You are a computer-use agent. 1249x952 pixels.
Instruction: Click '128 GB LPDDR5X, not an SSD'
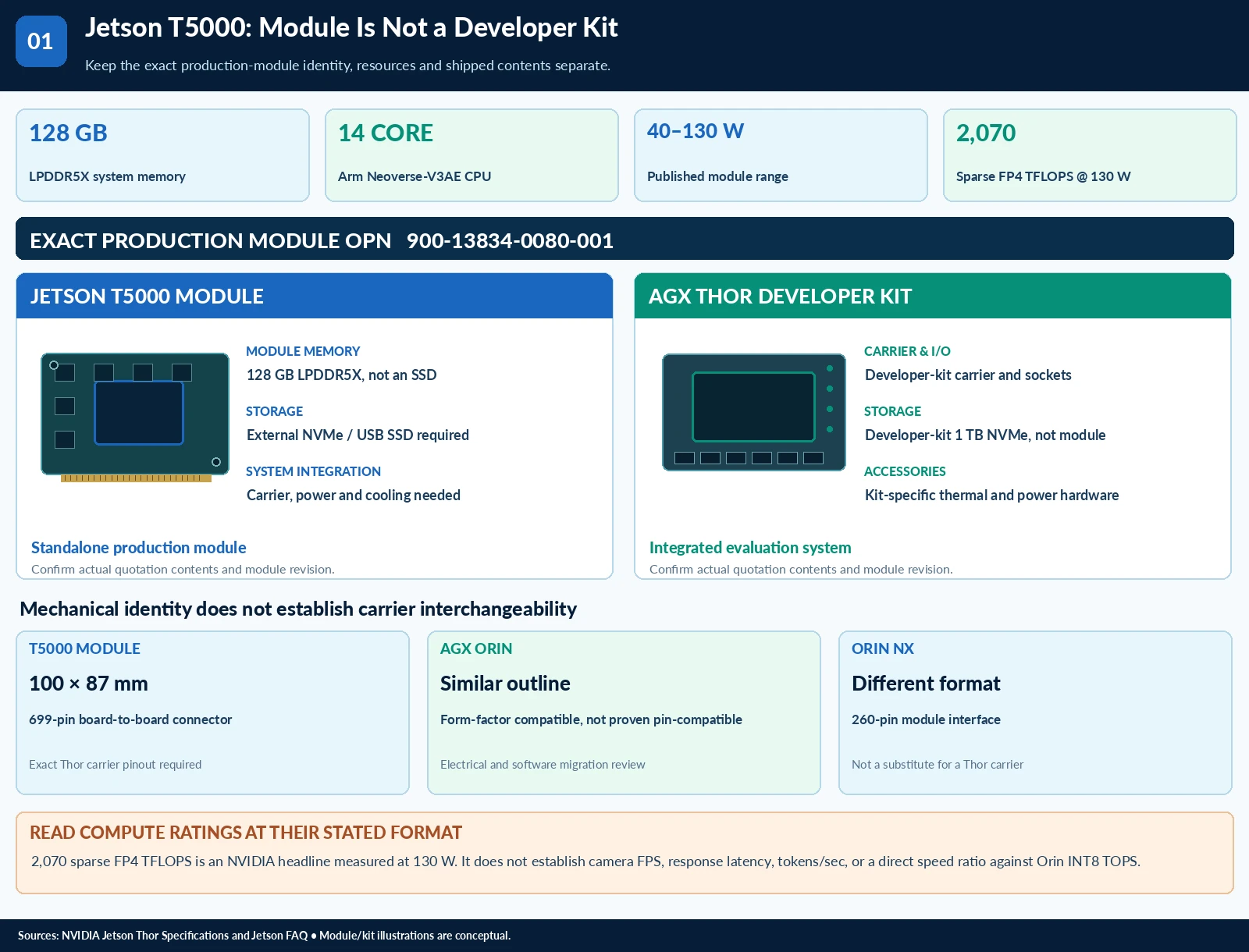pos(341,375)
